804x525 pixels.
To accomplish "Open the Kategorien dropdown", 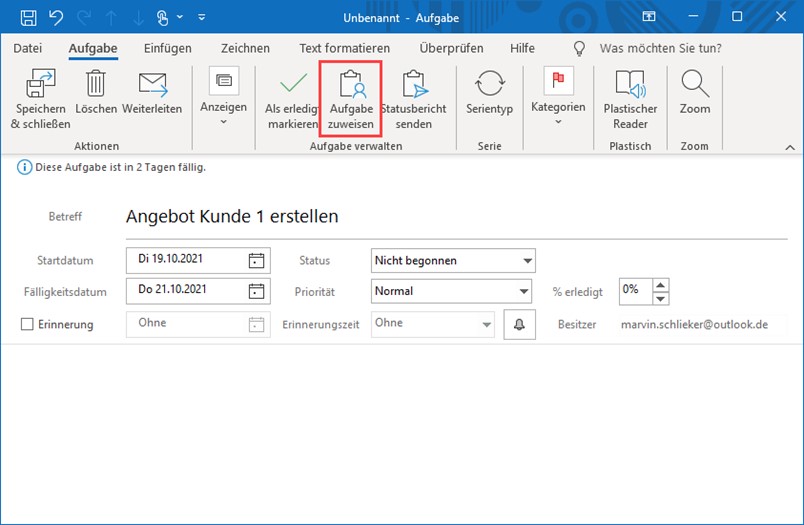I will coord(558,96).
